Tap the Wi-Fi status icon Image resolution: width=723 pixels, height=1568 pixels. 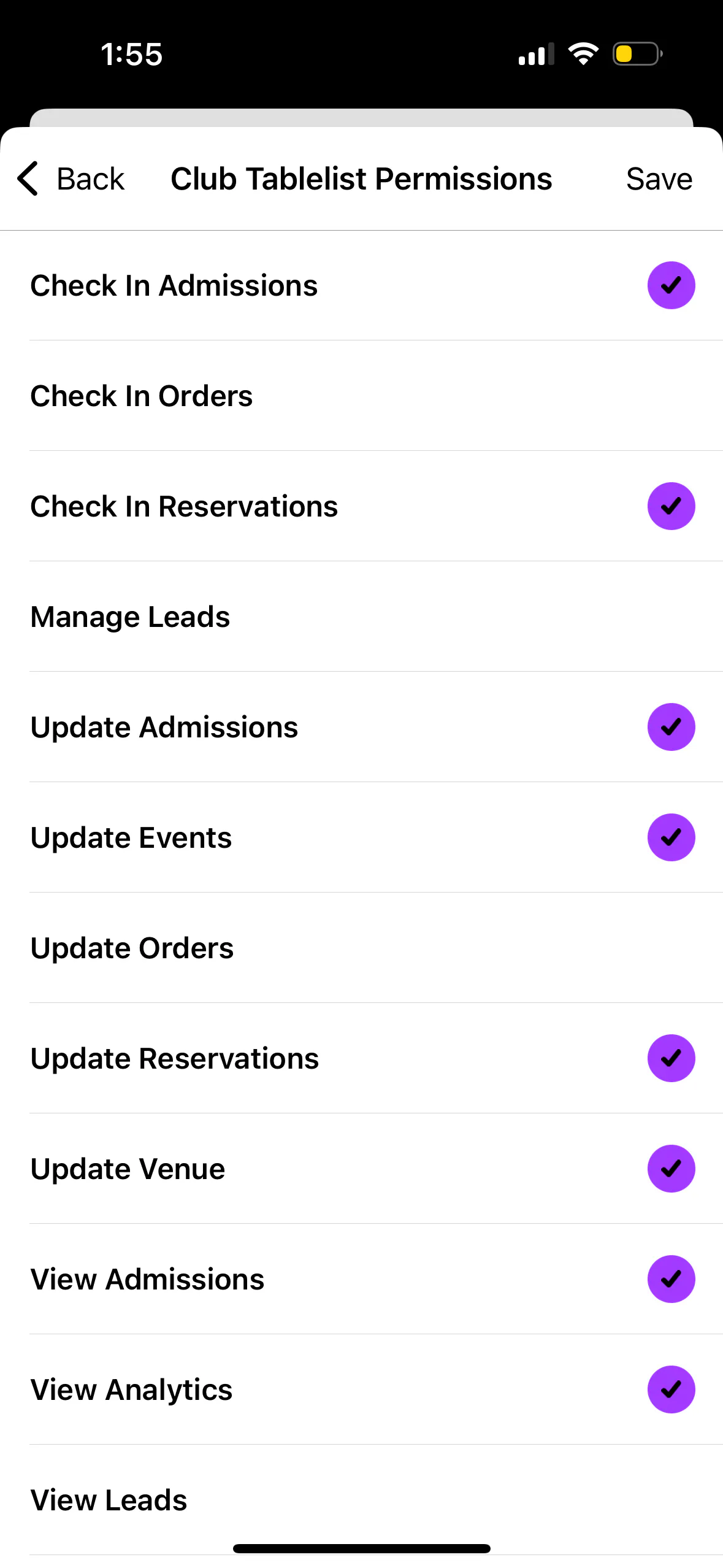pyautogui.click(x=583, y=54)
